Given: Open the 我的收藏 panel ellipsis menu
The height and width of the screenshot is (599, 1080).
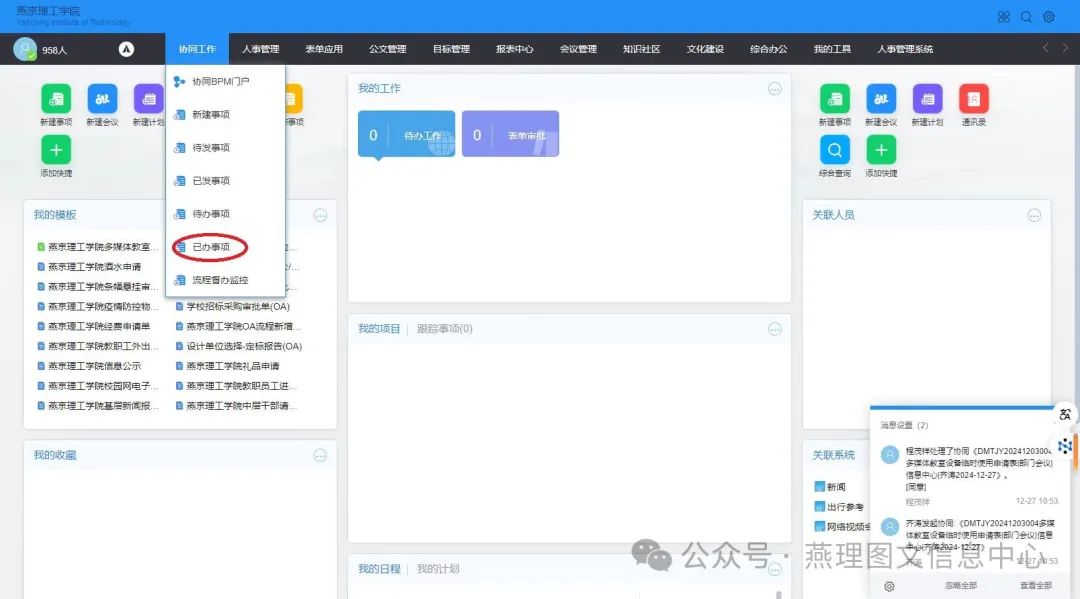Looking at the screenshot, I should click(320, 455).
